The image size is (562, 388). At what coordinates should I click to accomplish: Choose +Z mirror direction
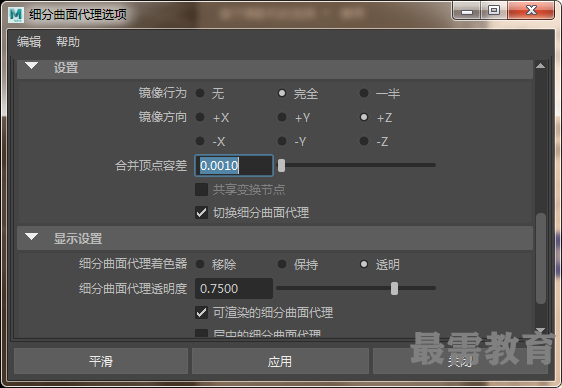click(364, 117)
